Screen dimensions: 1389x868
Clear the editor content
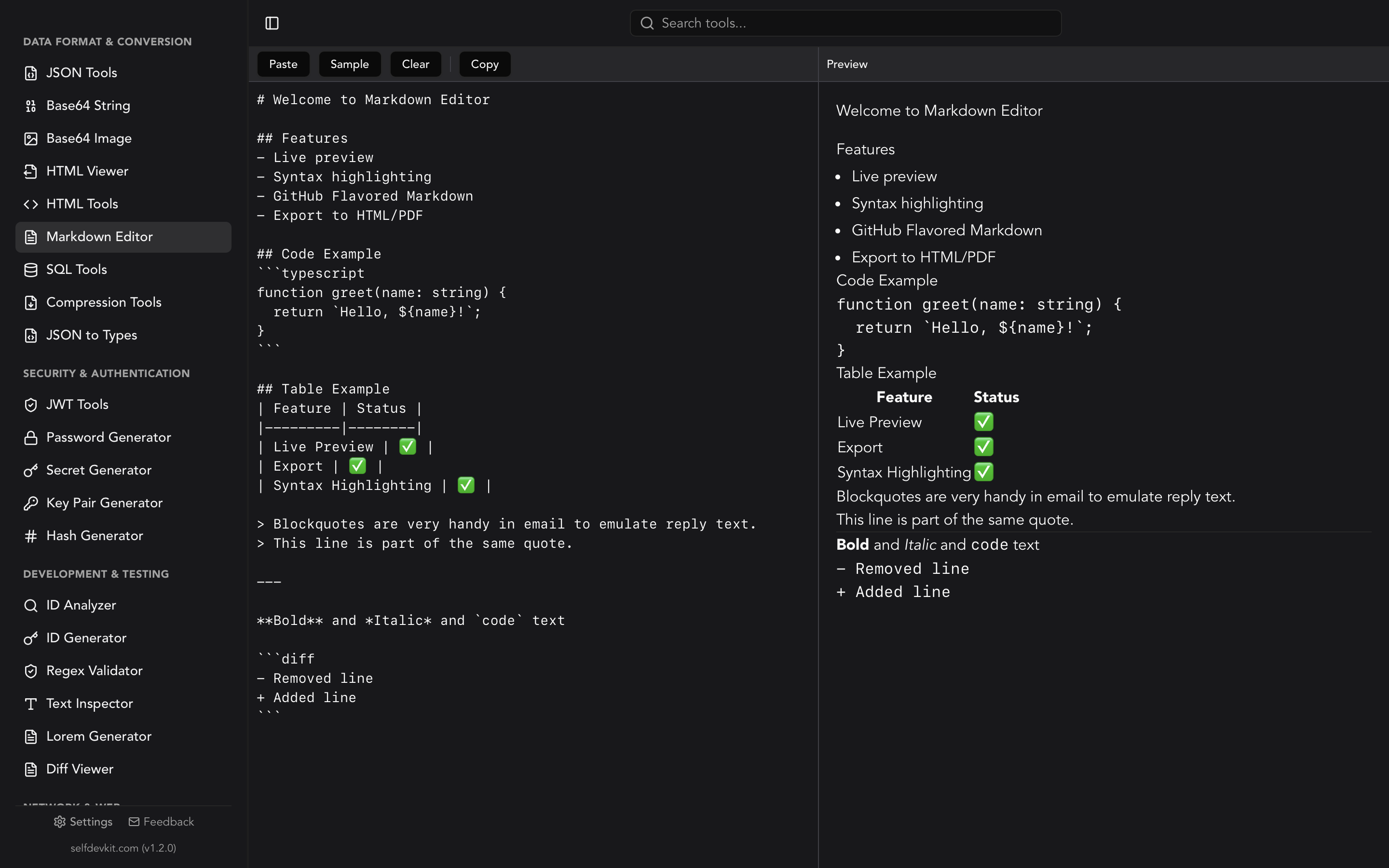(416, 64)
